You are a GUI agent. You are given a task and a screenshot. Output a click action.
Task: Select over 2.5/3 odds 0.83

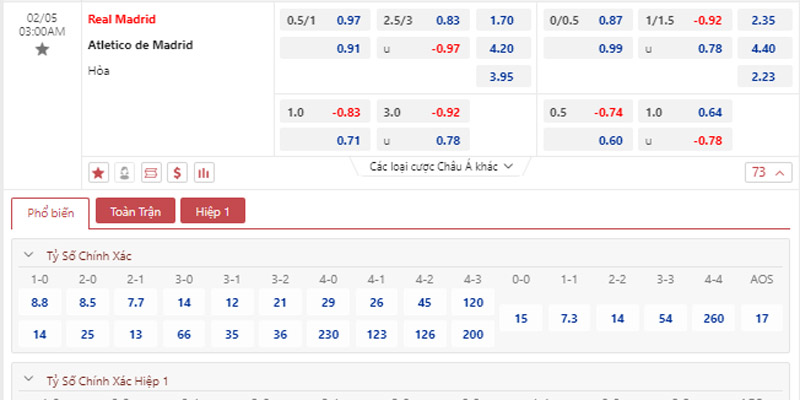click(x=423, y=20)
